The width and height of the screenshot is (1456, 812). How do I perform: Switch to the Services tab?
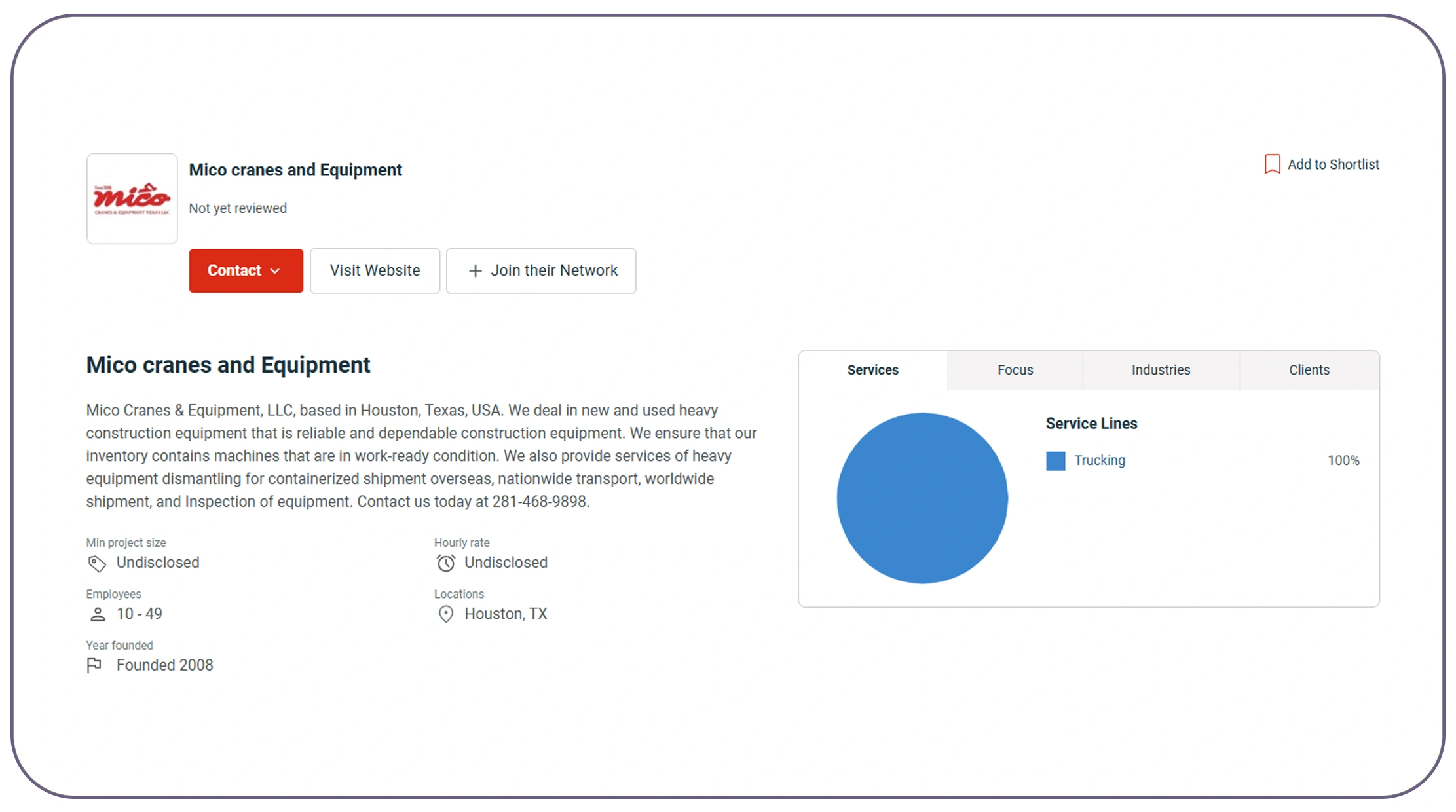point(872,370)
